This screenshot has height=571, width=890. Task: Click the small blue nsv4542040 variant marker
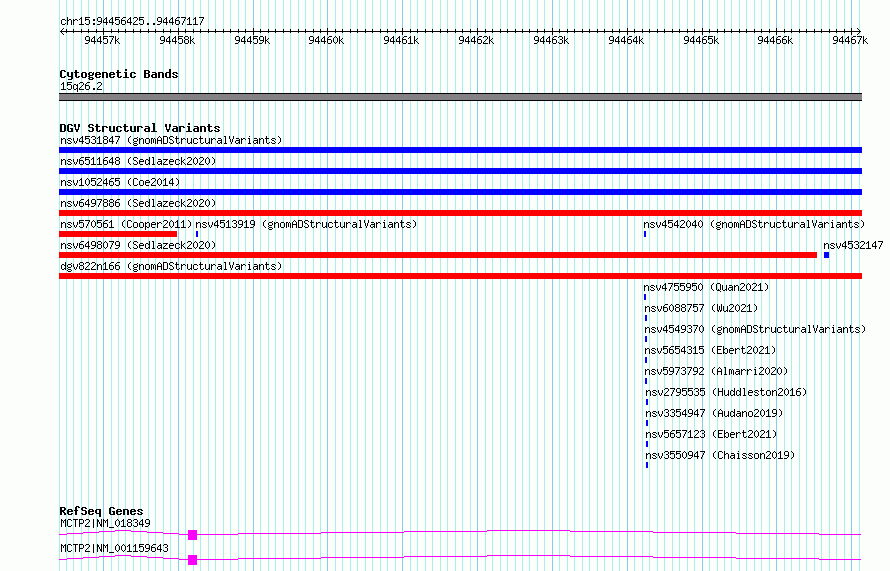[645, 234]
